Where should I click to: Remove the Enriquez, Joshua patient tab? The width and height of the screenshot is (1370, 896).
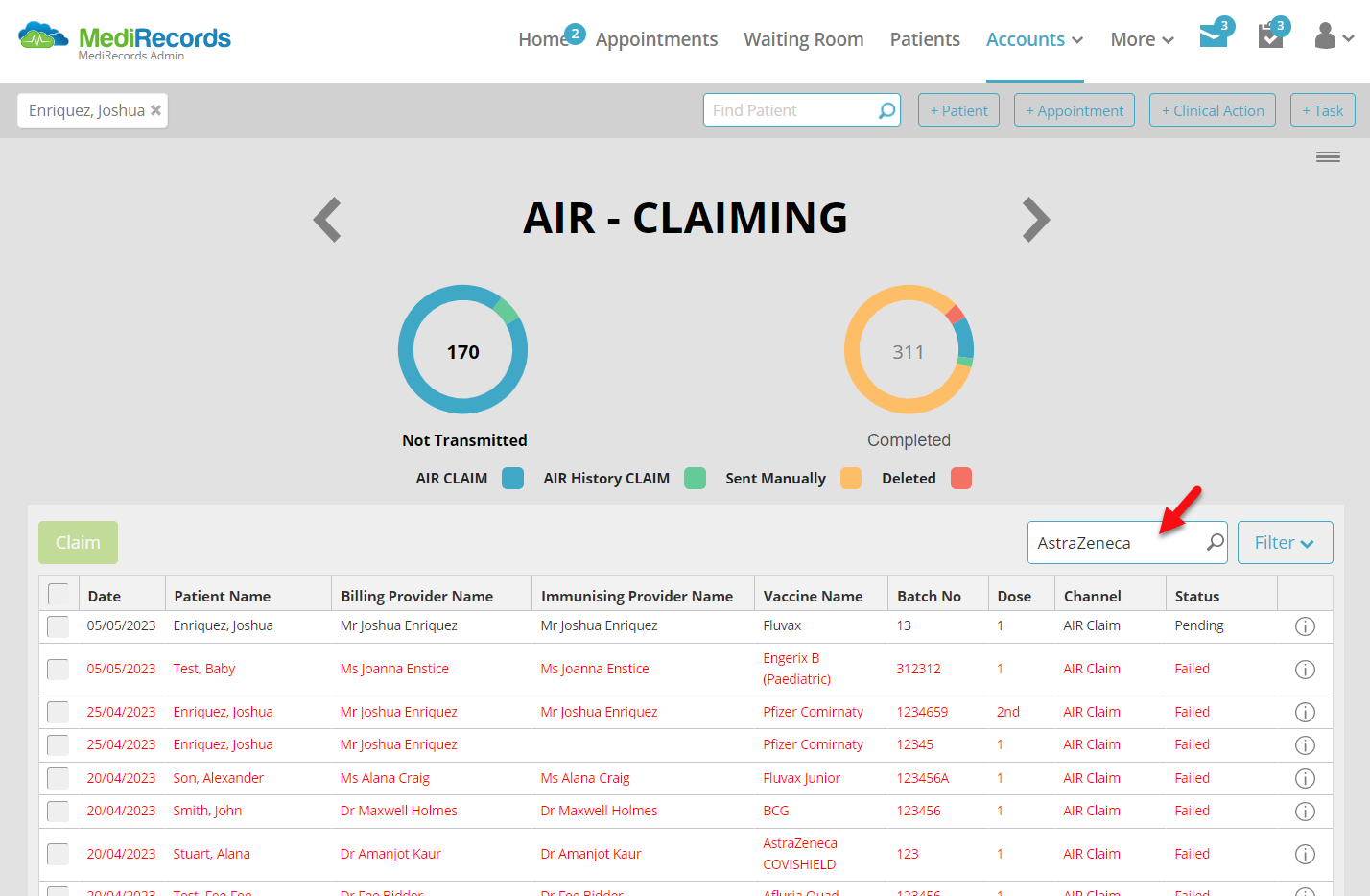click(x=155, y=110)
